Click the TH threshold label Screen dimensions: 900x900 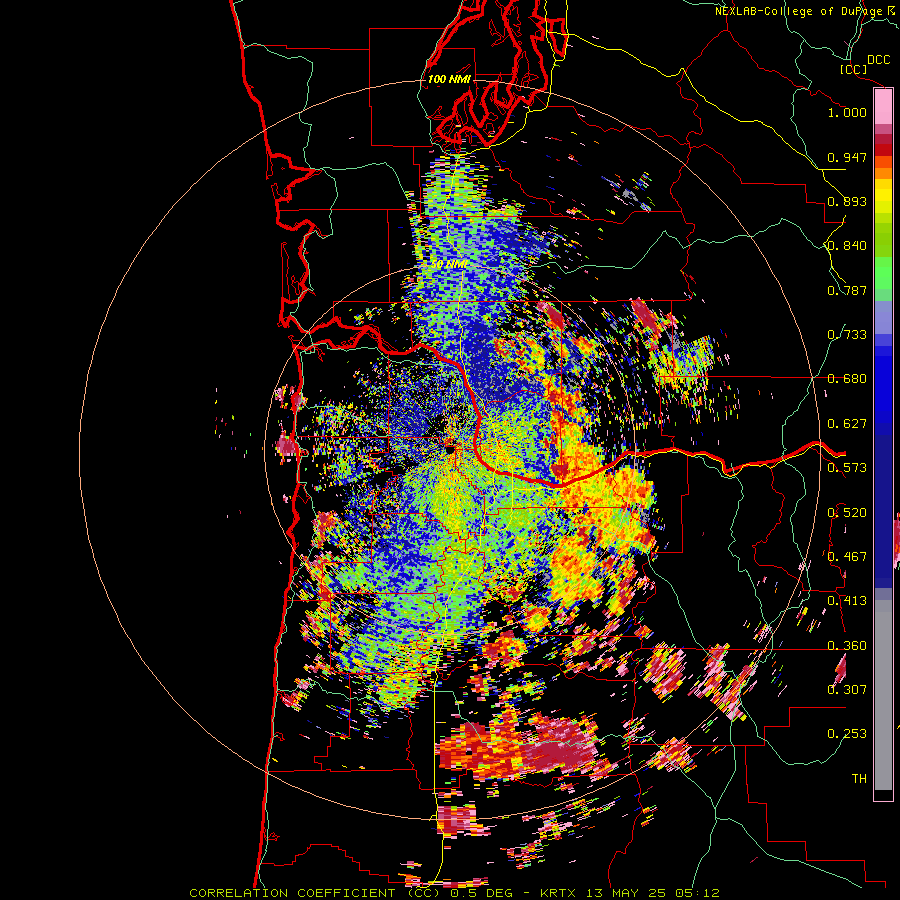859,779
